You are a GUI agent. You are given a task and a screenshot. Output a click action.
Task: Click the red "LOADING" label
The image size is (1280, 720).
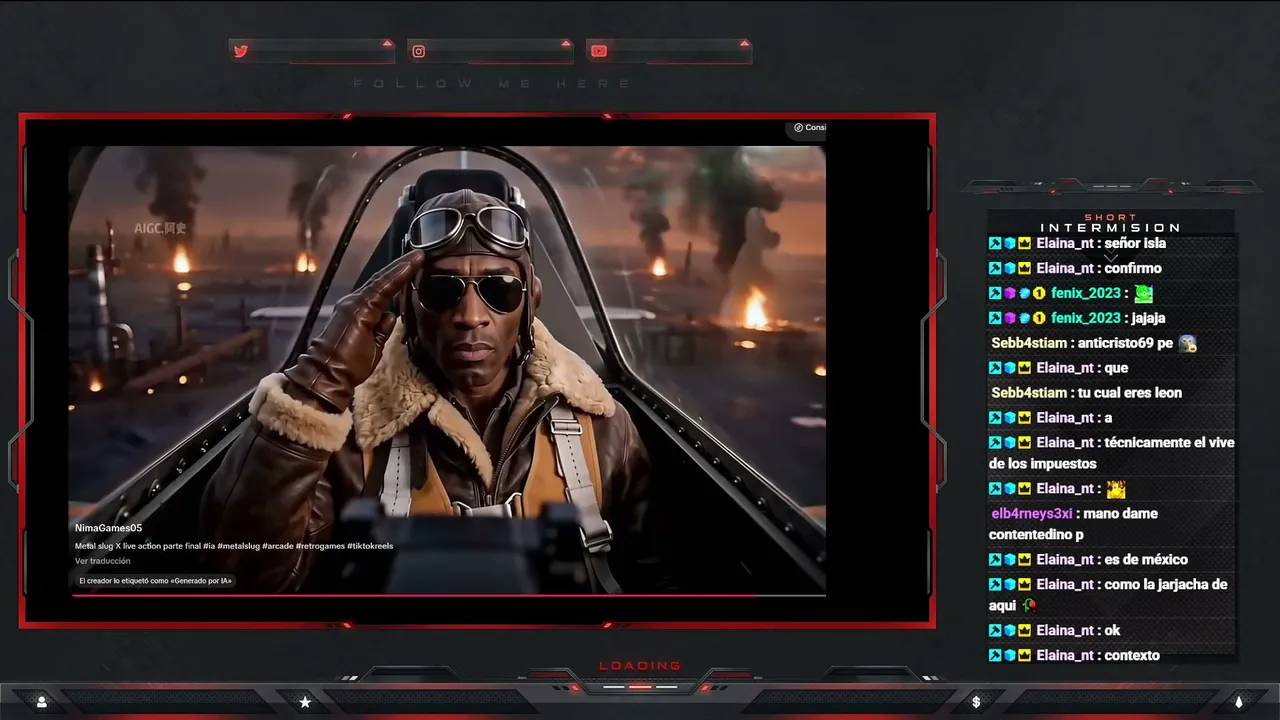(x=640, y=666)
